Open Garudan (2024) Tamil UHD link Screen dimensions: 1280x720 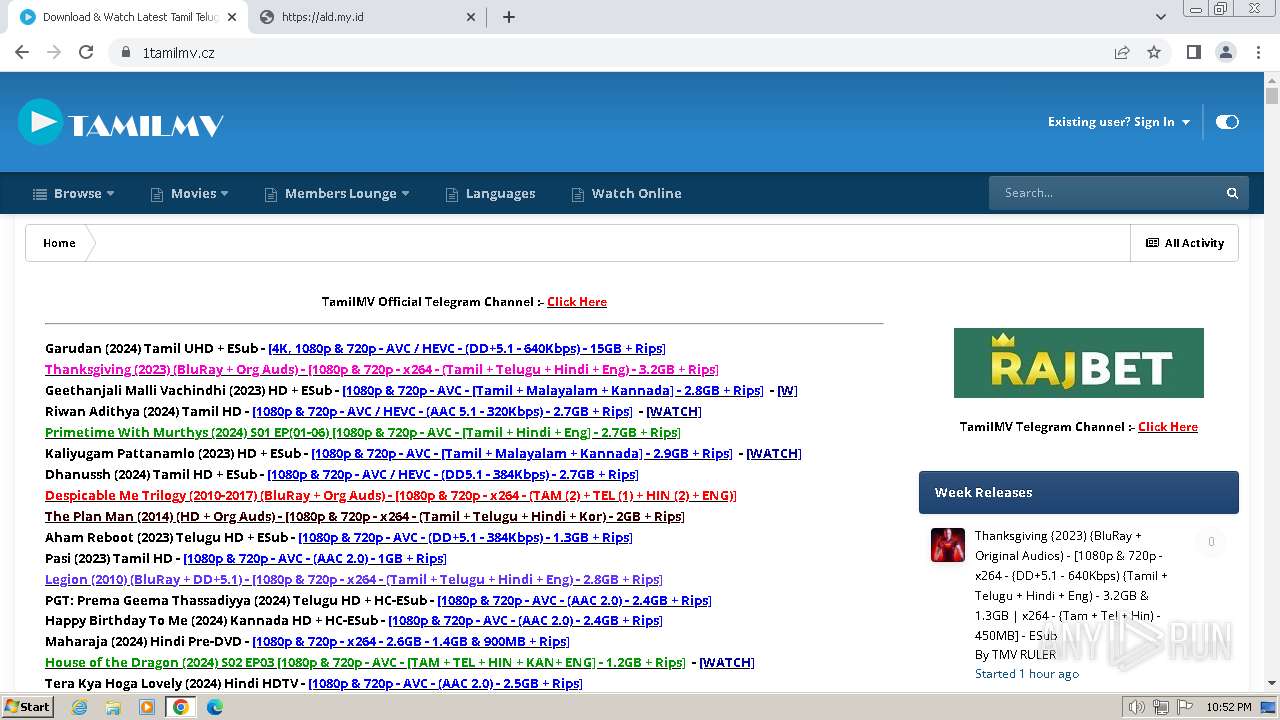(x=466, y=349)
